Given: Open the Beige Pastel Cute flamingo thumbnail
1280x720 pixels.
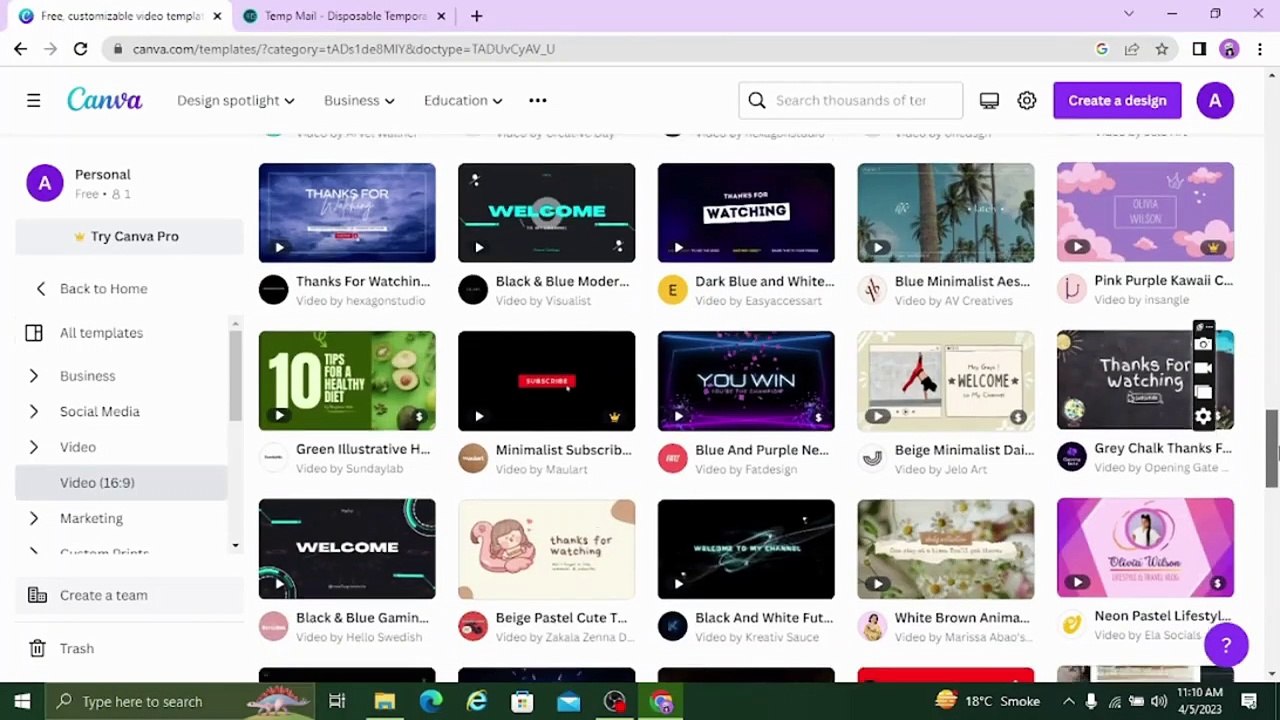Looking at the screenshot, I should [x=547, y=549].
